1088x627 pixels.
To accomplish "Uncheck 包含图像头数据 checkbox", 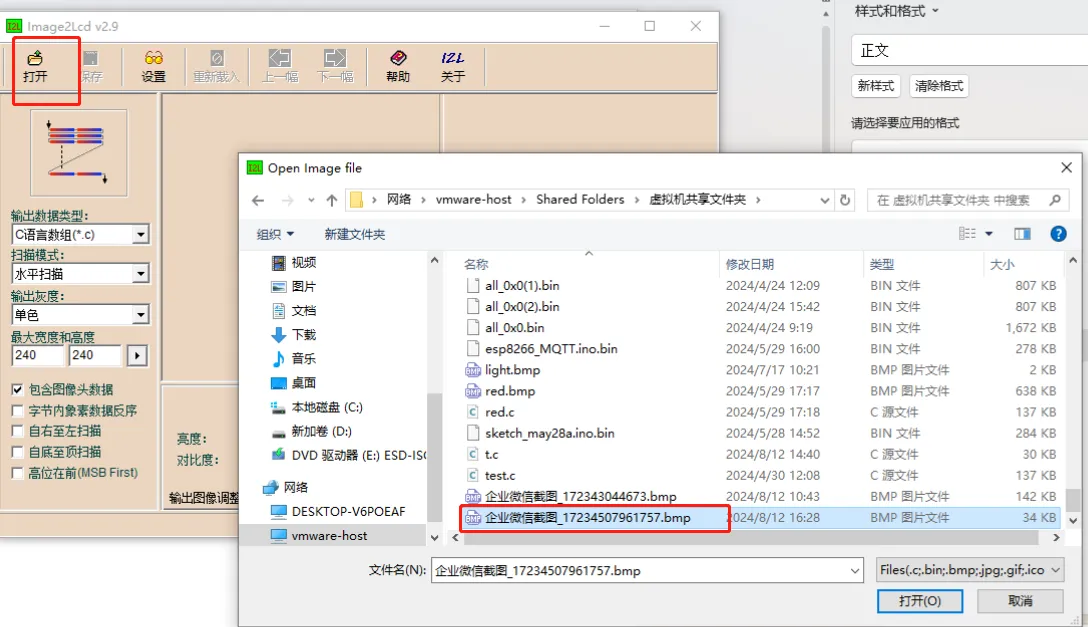I will pyautogui.click(x=17, y=390).
